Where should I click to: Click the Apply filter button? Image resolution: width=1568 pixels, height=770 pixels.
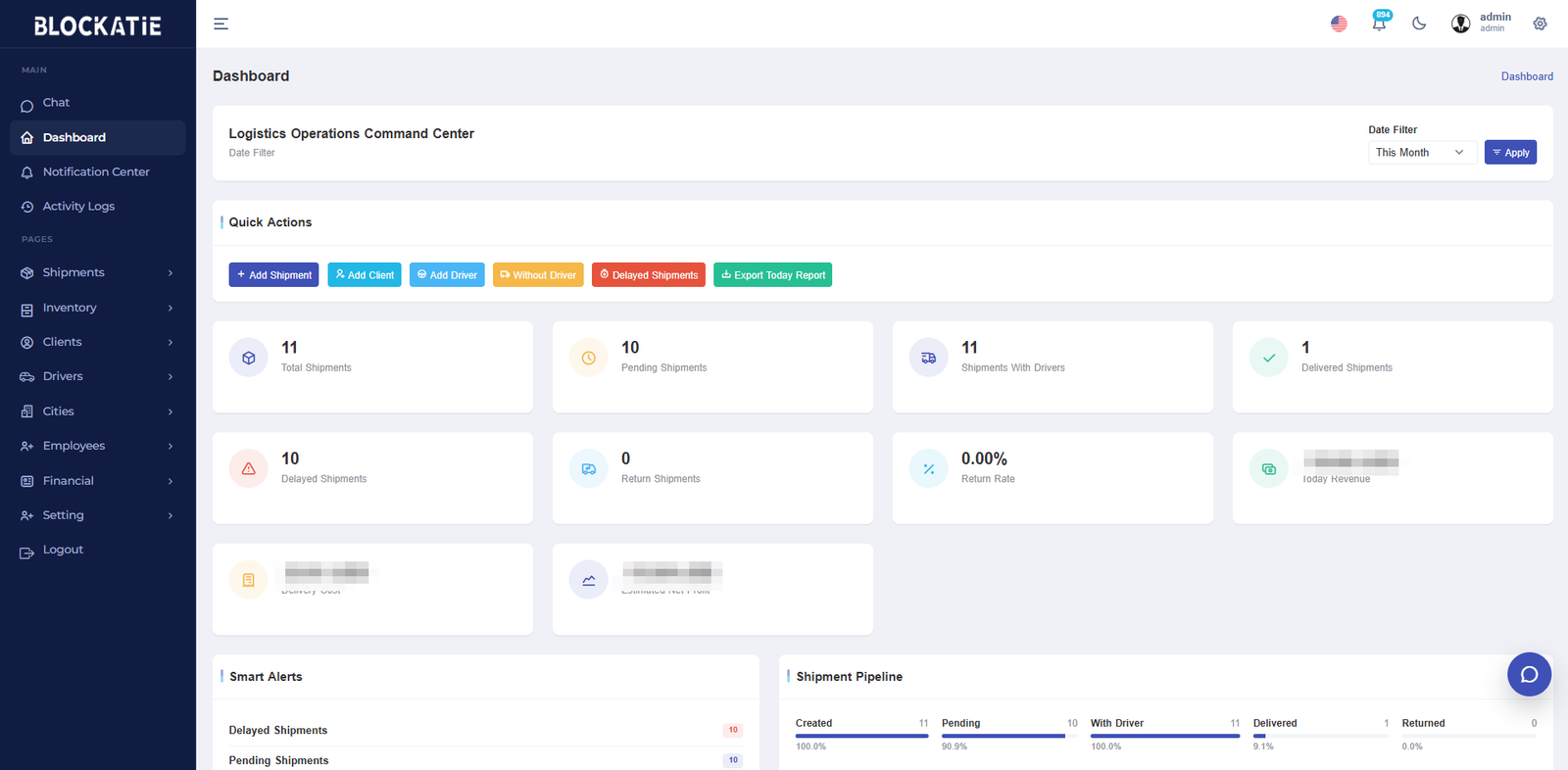(1510, 152)
